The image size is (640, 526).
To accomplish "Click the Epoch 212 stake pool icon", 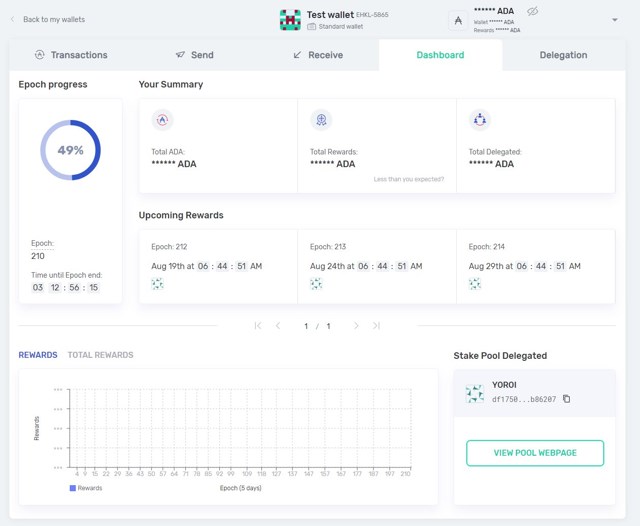I will (x=157, y=284).
